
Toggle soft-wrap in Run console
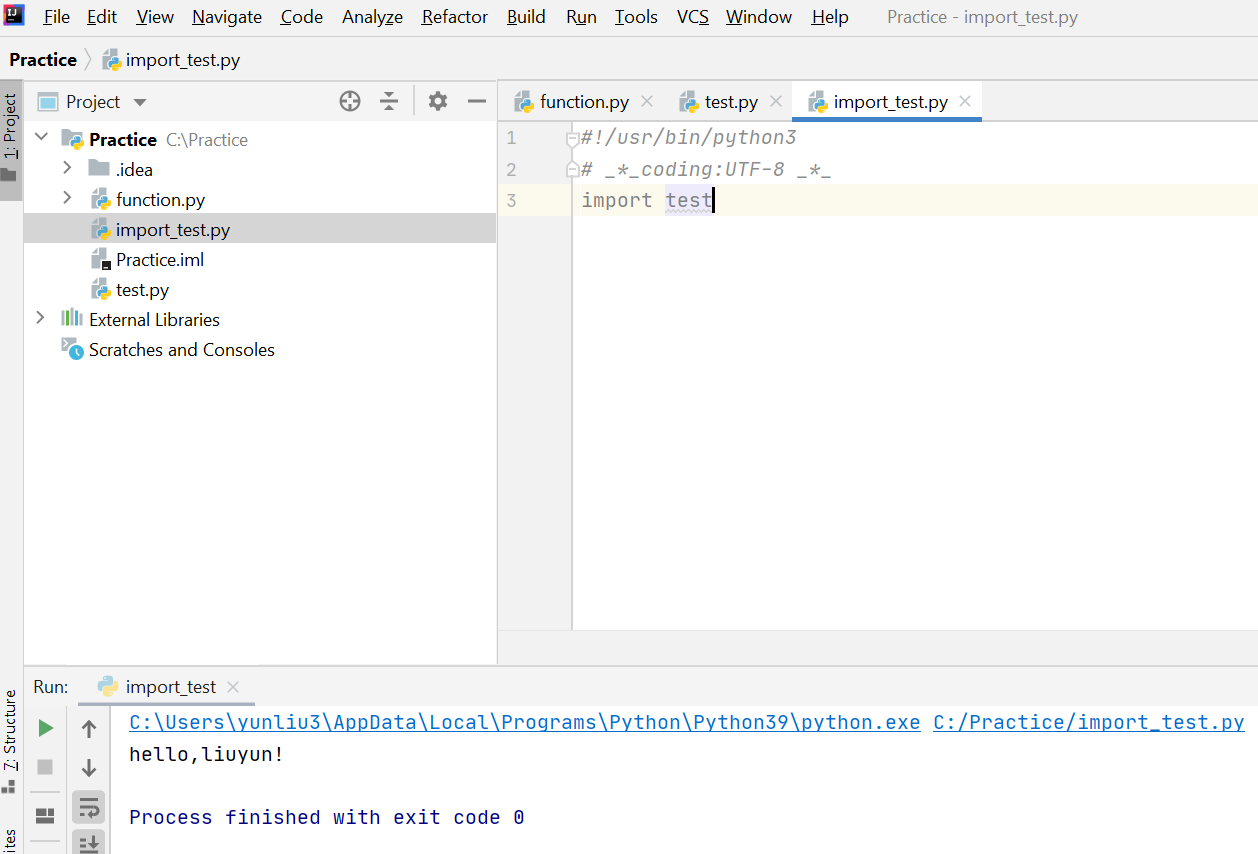(x=89, y=807)
